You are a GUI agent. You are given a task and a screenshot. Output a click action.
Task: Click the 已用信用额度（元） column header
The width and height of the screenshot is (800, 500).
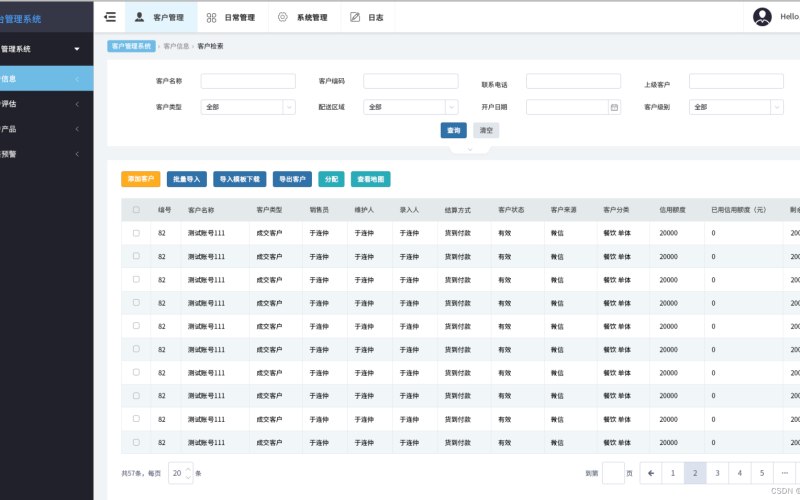739,210
